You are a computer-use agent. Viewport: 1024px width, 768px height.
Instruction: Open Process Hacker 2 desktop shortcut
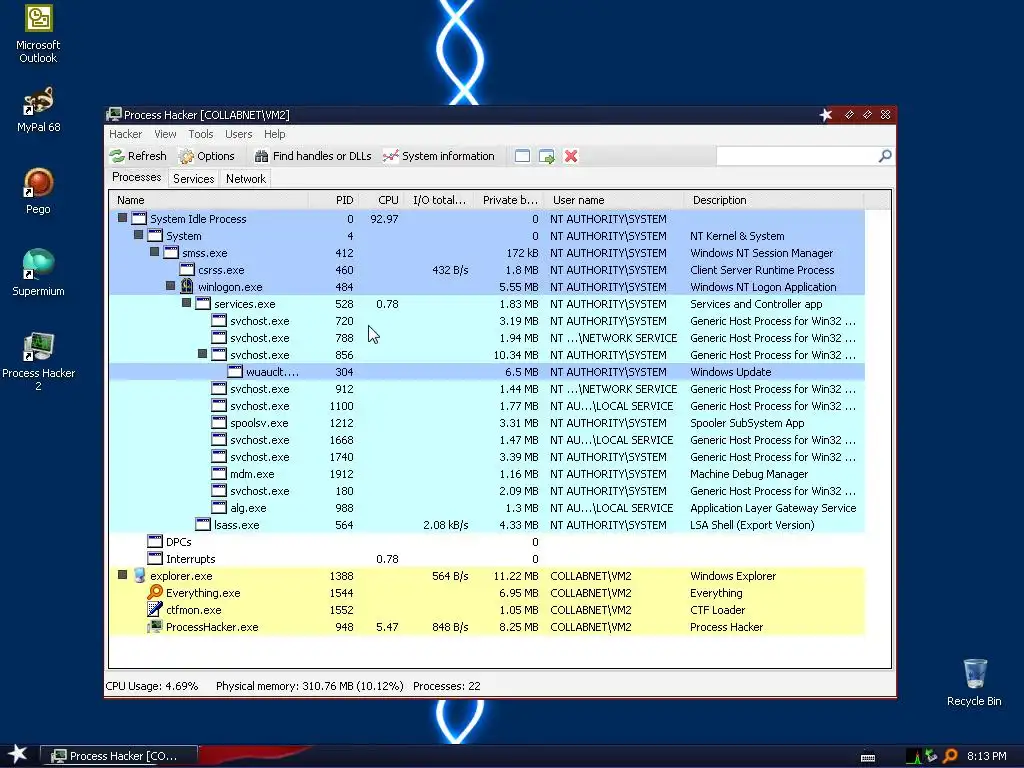point(38,361)
